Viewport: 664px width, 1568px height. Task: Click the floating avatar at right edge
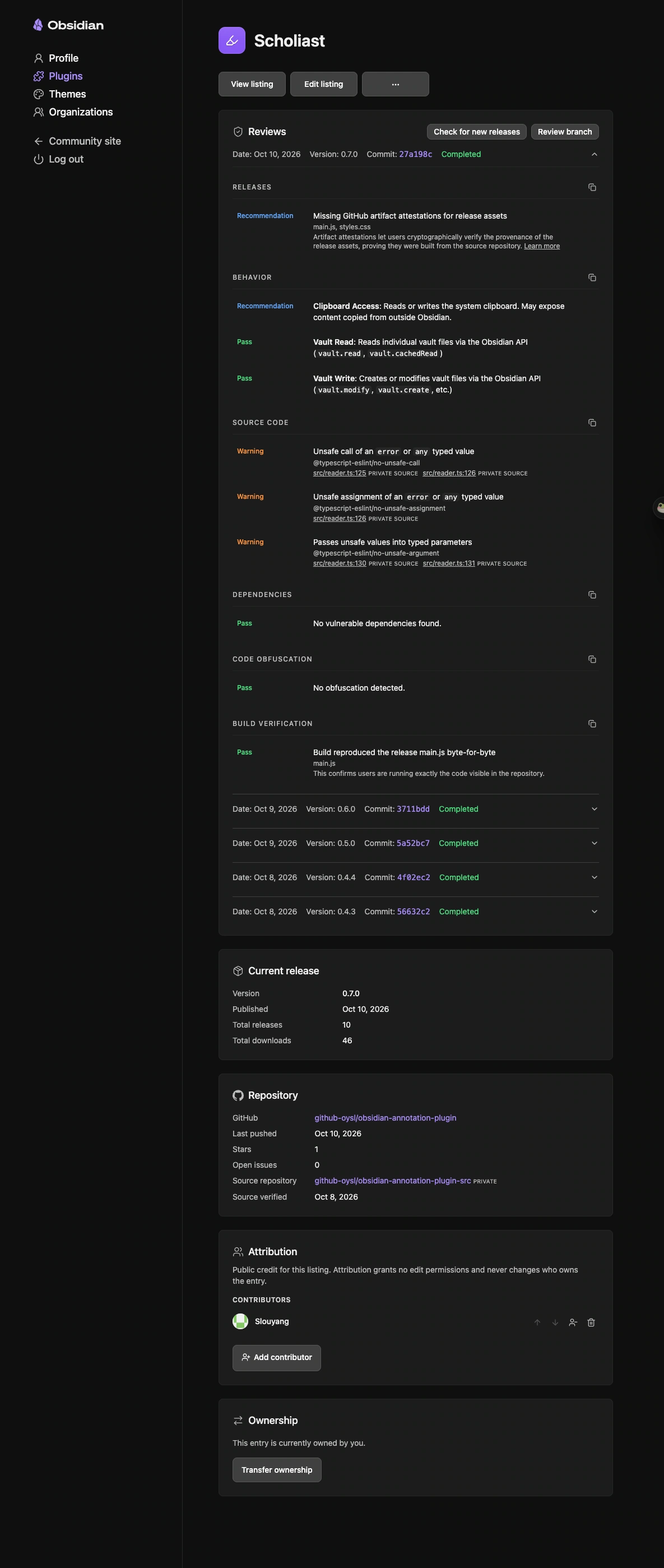click(659, 508)
